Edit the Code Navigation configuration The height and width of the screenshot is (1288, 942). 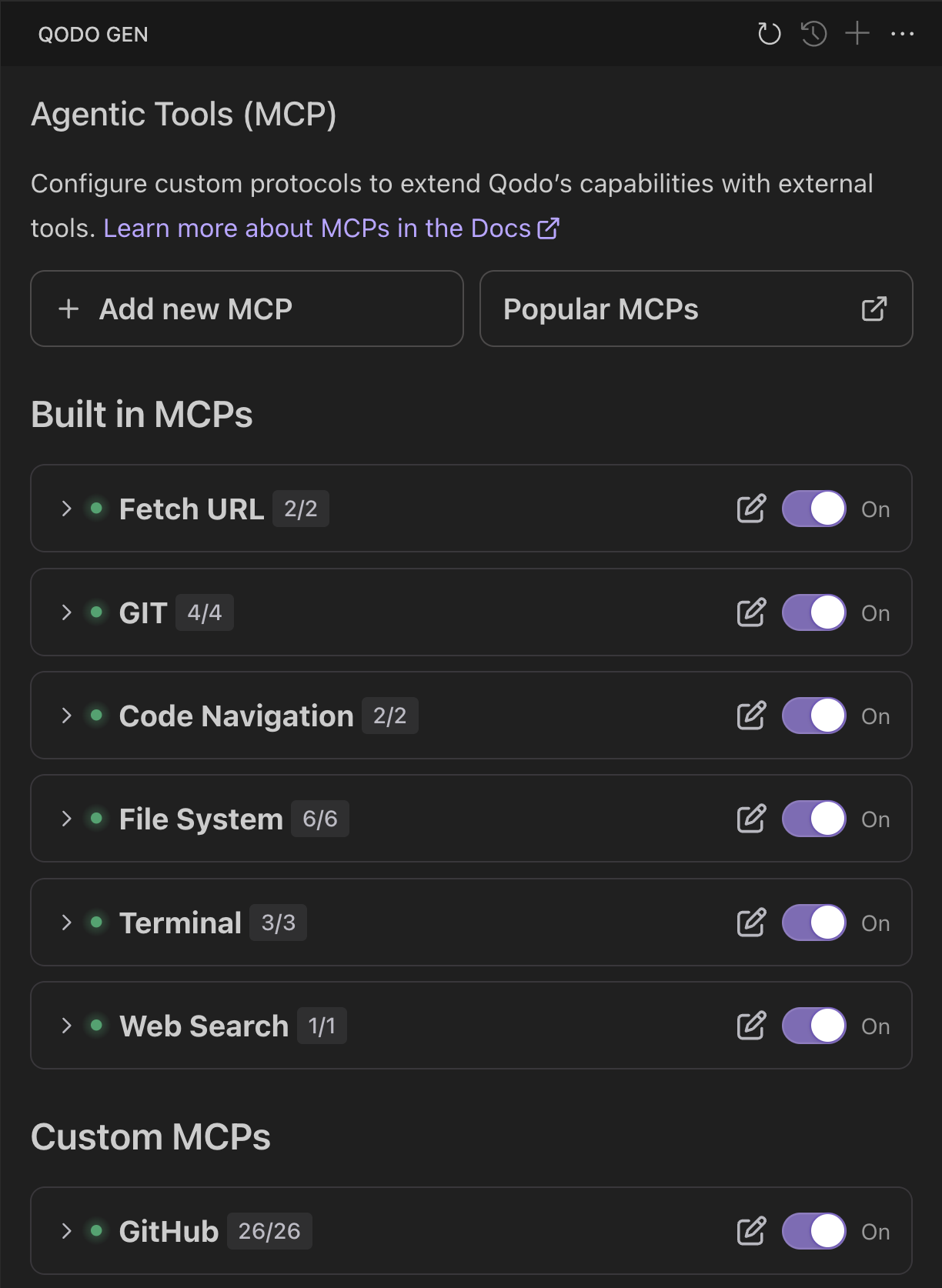click(751, 716)
